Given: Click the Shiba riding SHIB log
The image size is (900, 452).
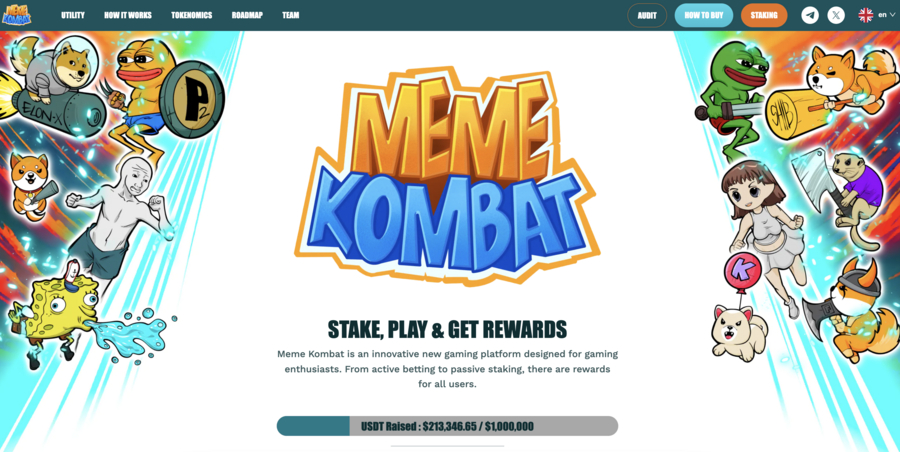Looking at the screenshot, I should 832,92.
